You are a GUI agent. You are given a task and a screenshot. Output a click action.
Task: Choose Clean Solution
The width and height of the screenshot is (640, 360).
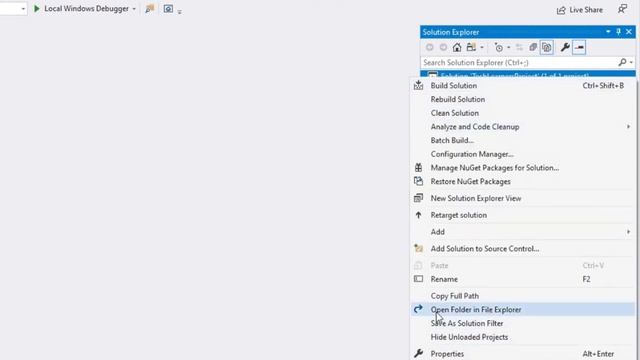522,113
